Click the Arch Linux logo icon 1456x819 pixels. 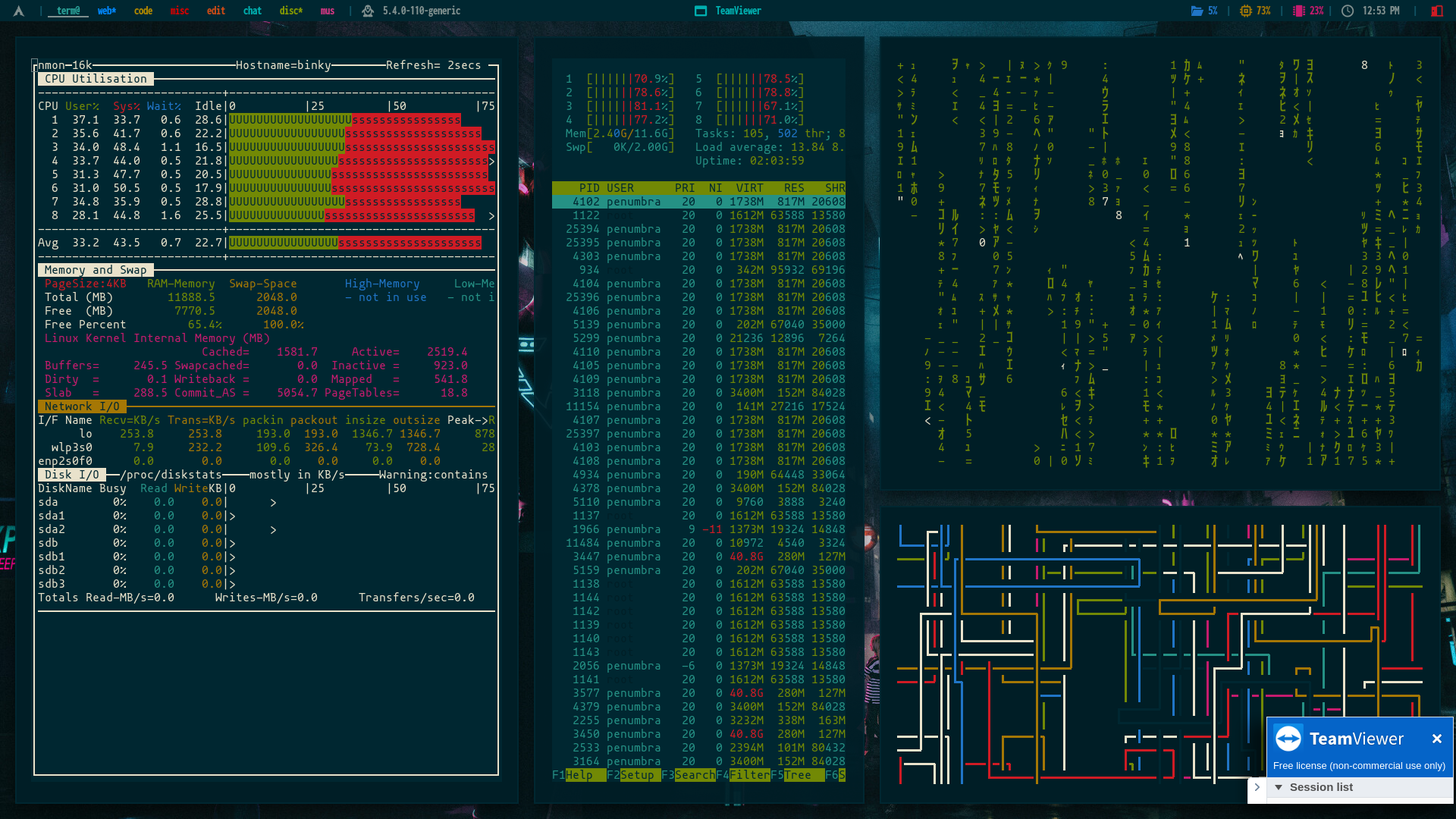19,11
